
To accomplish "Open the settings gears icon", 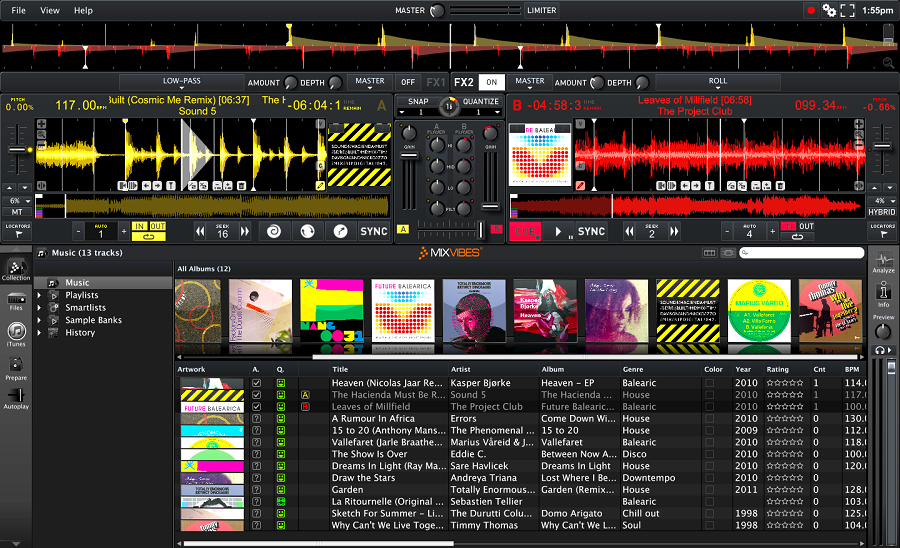I will [829, 10].
